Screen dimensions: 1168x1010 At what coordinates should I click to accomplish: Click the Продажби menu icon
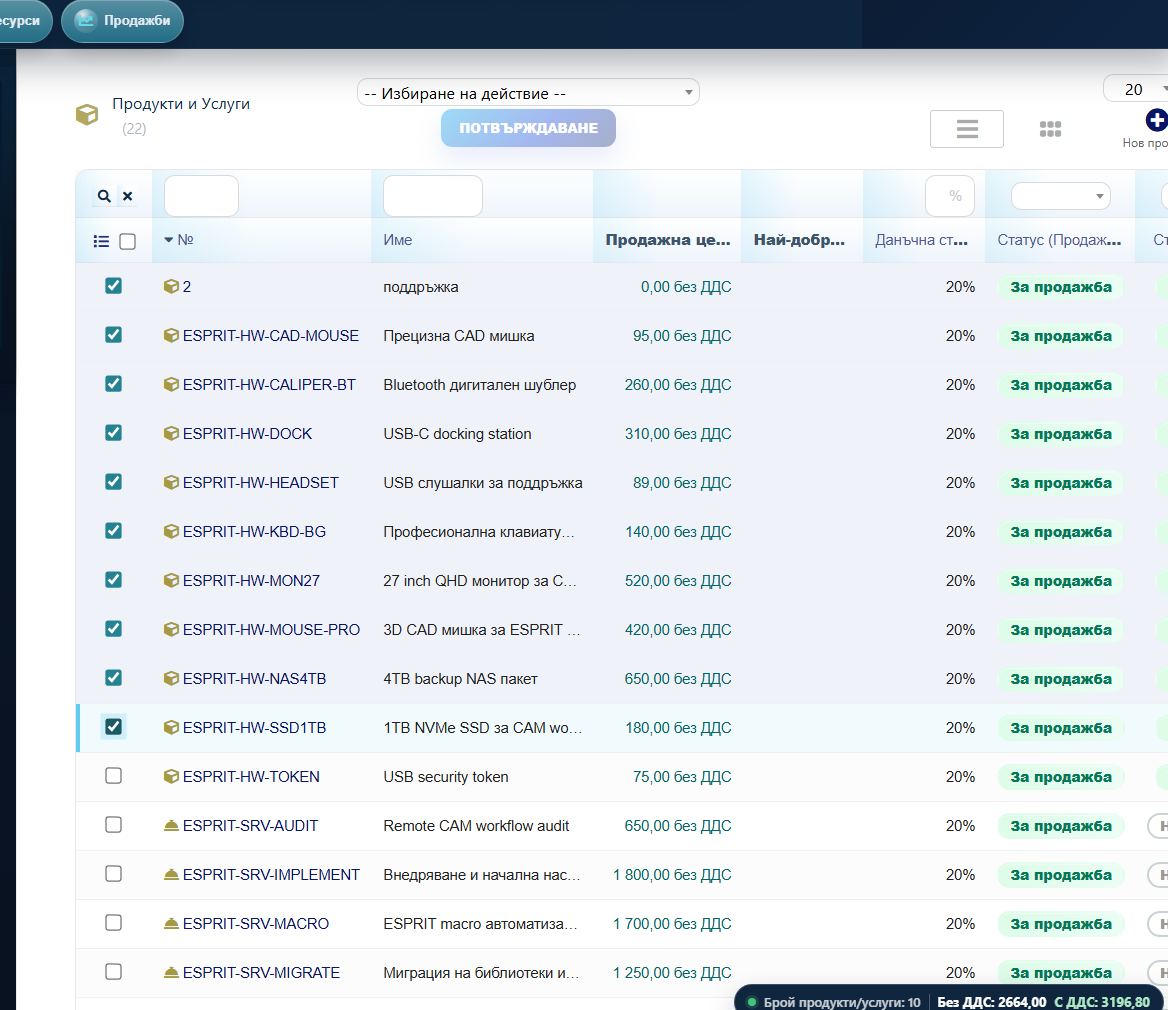point(86,20)
